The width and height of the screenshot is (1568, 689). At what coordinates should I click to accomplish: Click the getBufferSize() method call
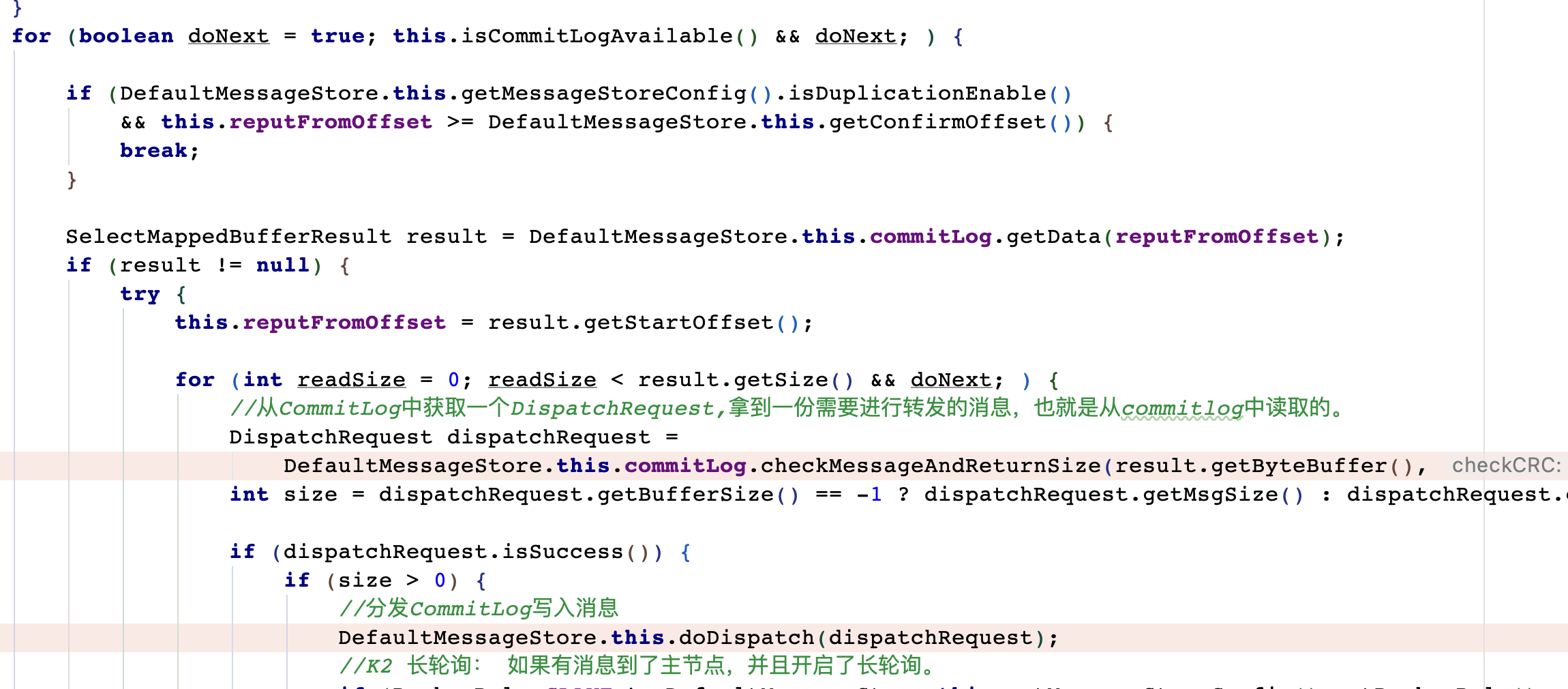point(699,495)
